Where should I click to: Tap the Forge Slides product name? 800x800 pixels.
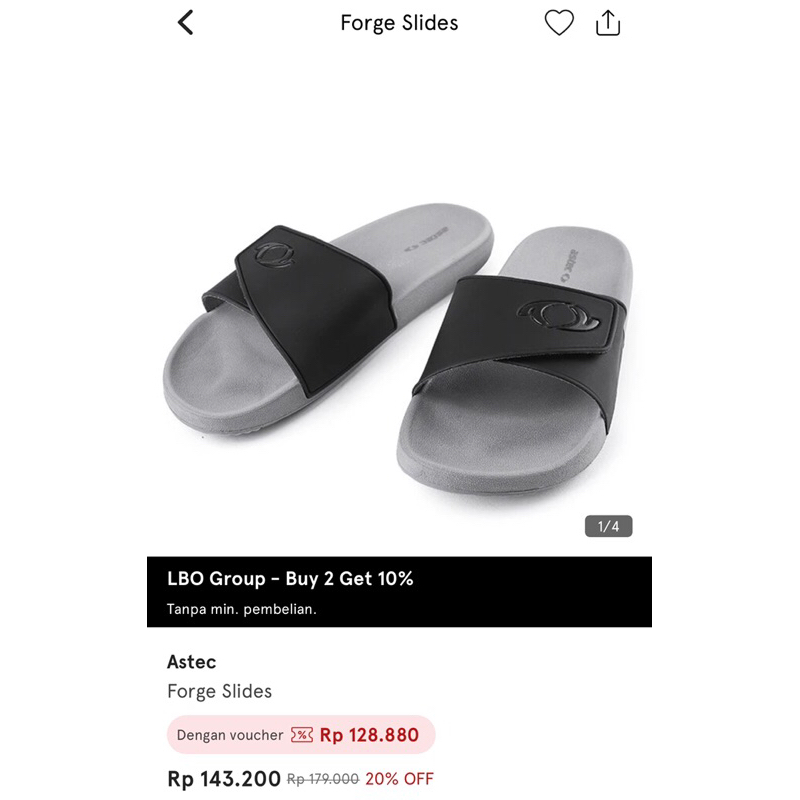219,691
